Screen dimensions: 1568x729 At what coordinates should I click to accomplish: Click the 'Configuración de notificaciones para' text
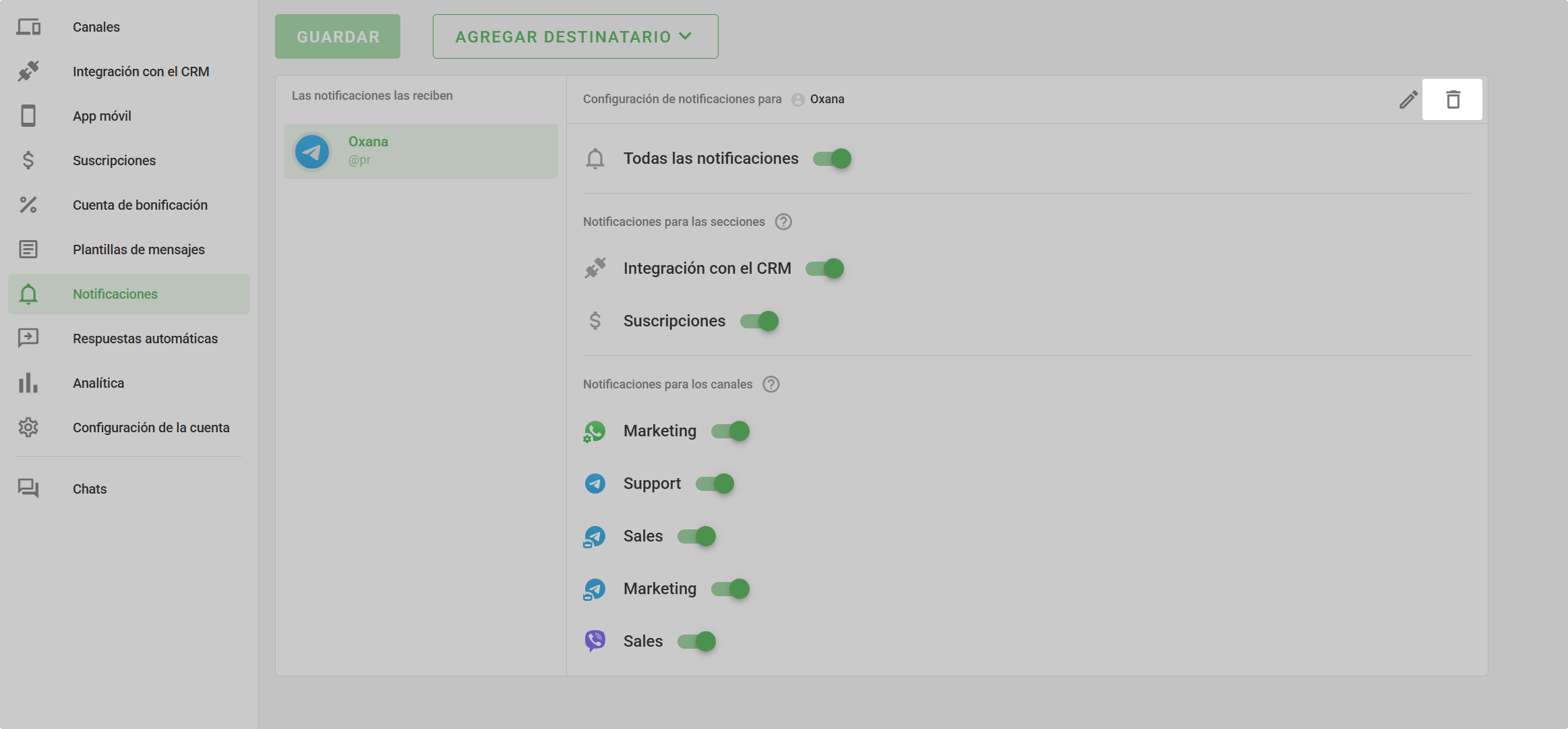coord(682,99)
